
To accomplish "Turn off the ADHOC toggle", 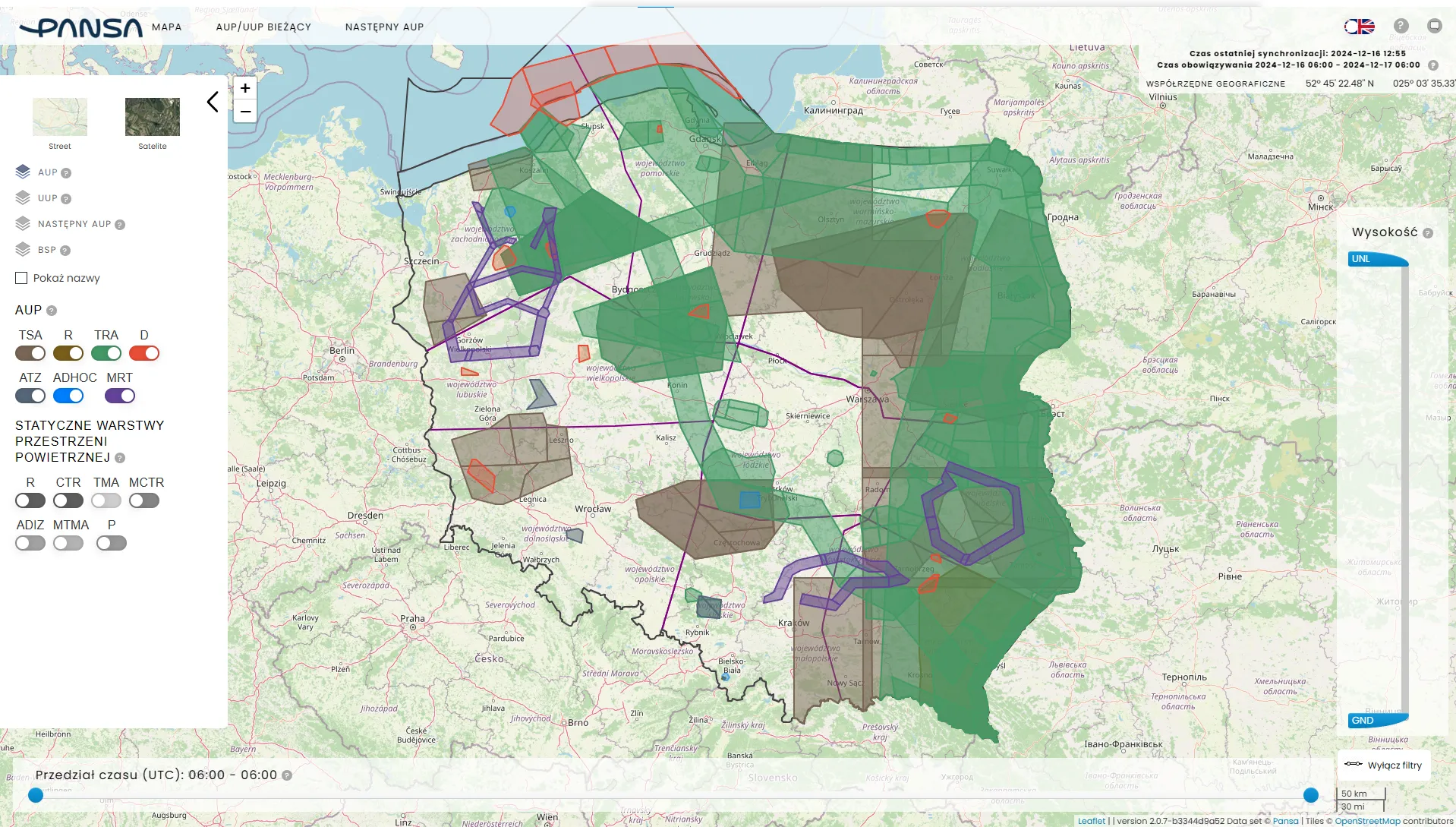I will pos(68,395).
